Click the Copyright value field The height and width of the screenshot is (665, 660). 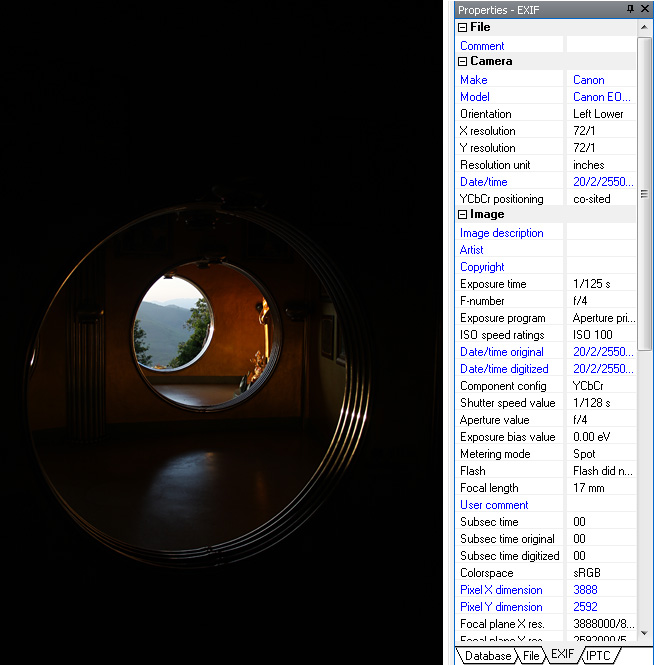pyautogui.click(x=600, y=267)
